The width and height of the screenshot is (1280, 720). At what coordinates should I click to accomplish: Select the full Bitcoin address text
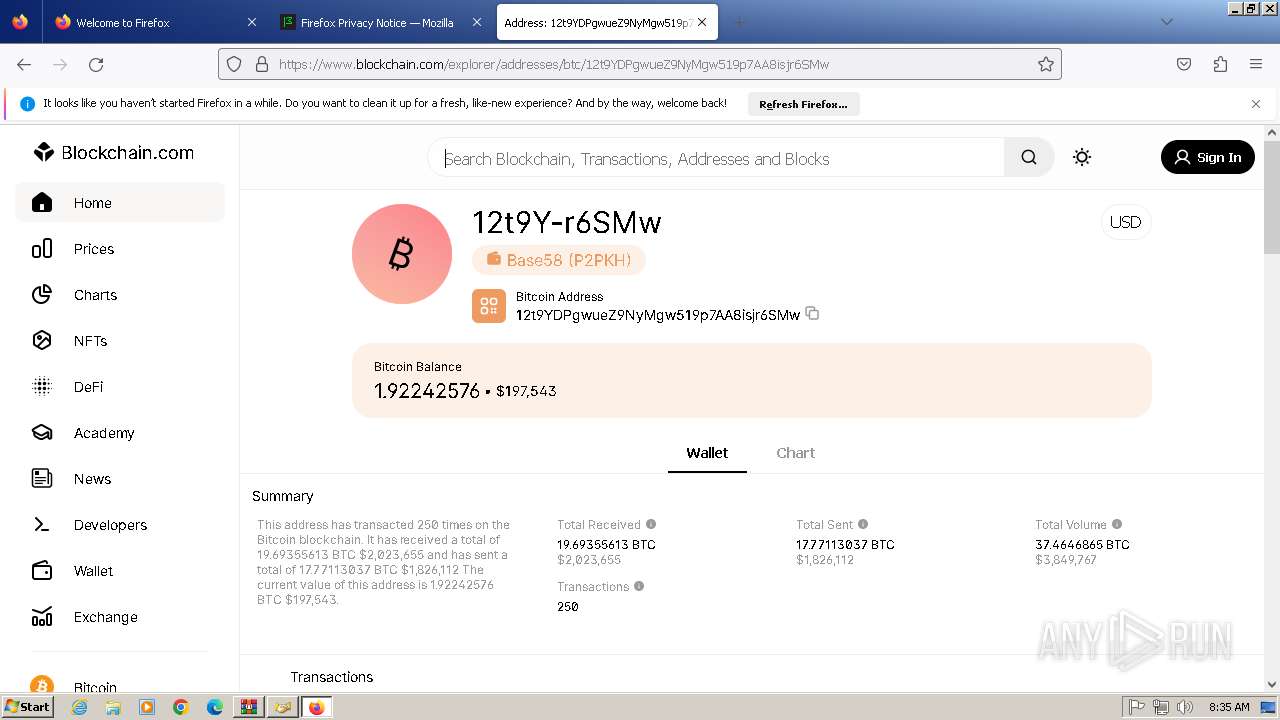tap(658, 315)
